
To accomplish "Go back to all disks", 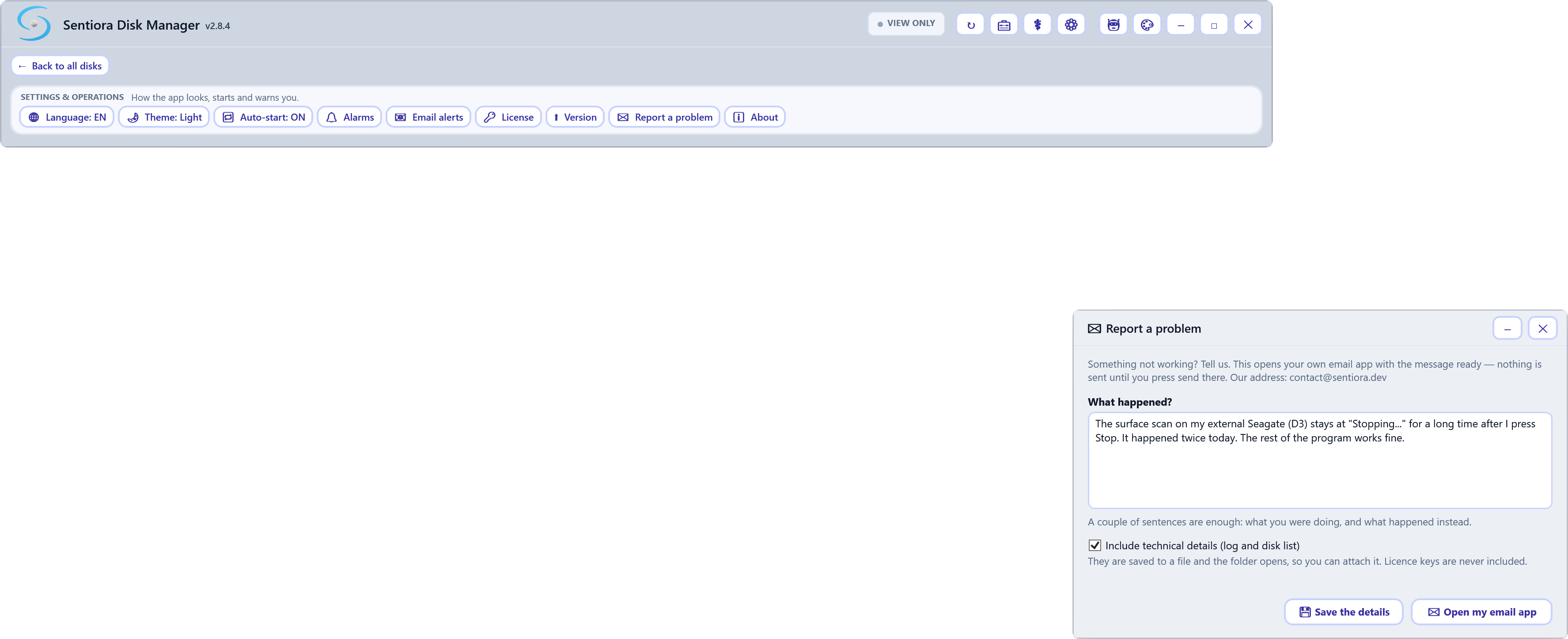I will (x=60, y=66).
